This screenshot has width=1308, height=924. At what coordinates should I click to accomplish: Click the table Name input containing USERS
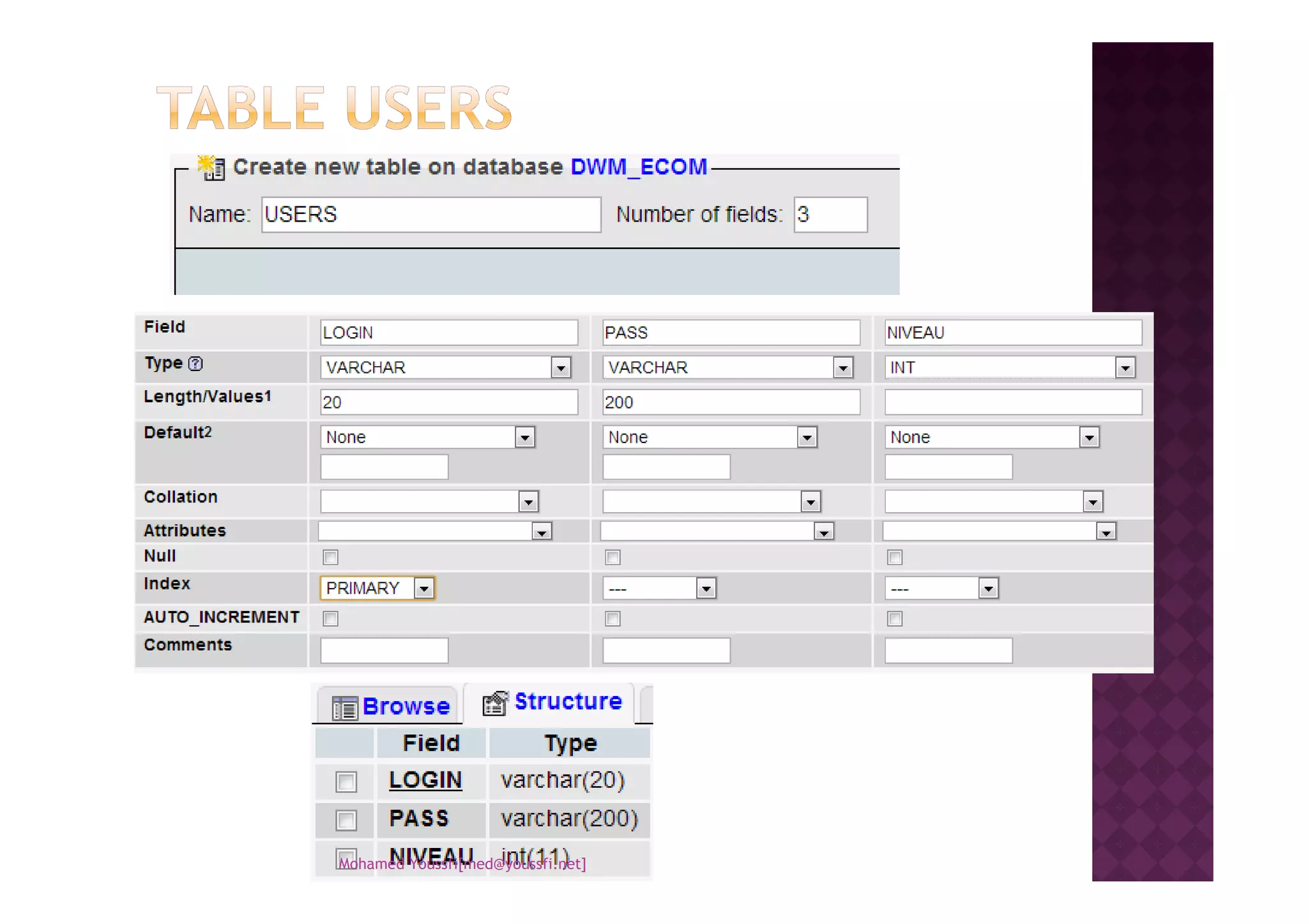pos(431,215)
